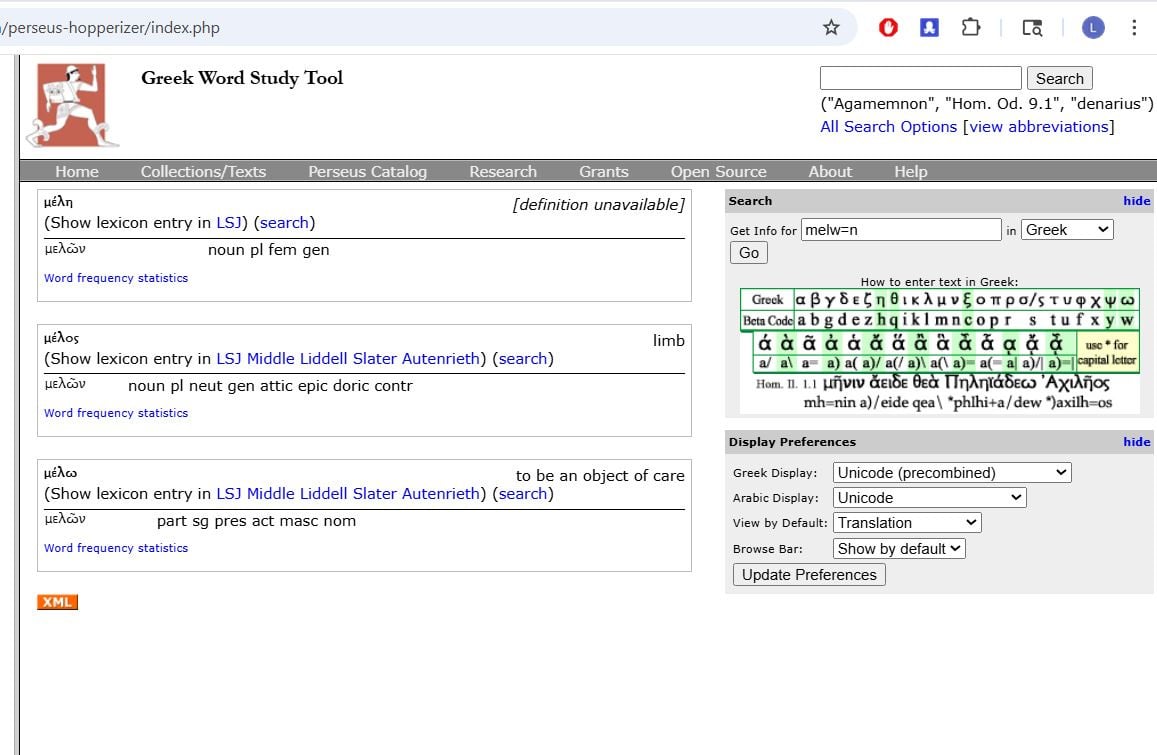
Task: Open the language dropdown showing Greek
Action: (1067, 230)
